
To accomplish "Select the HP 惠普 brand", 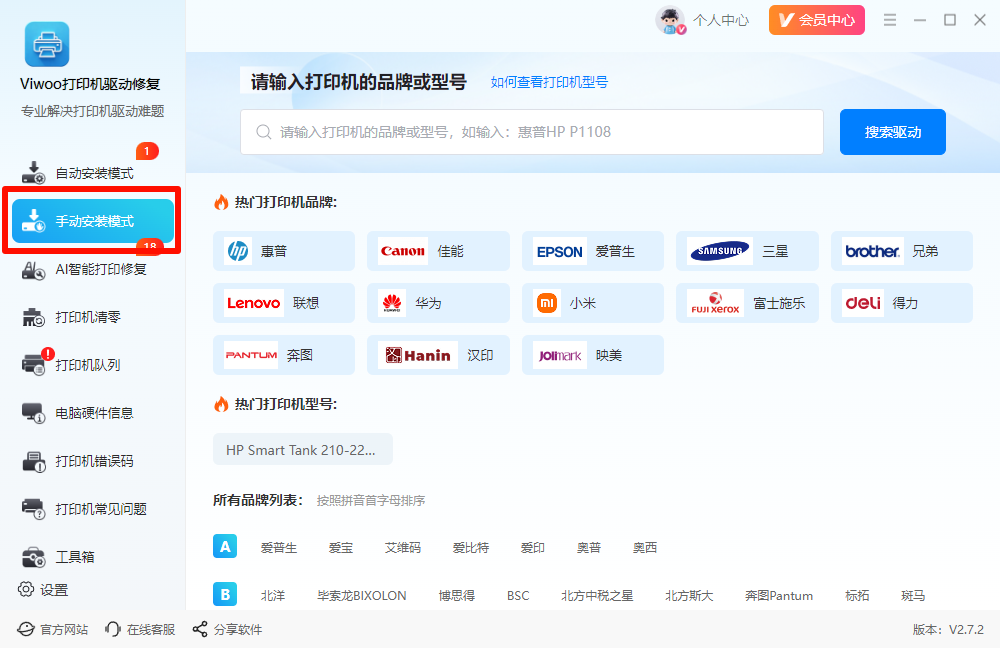I will coord(284,251).
